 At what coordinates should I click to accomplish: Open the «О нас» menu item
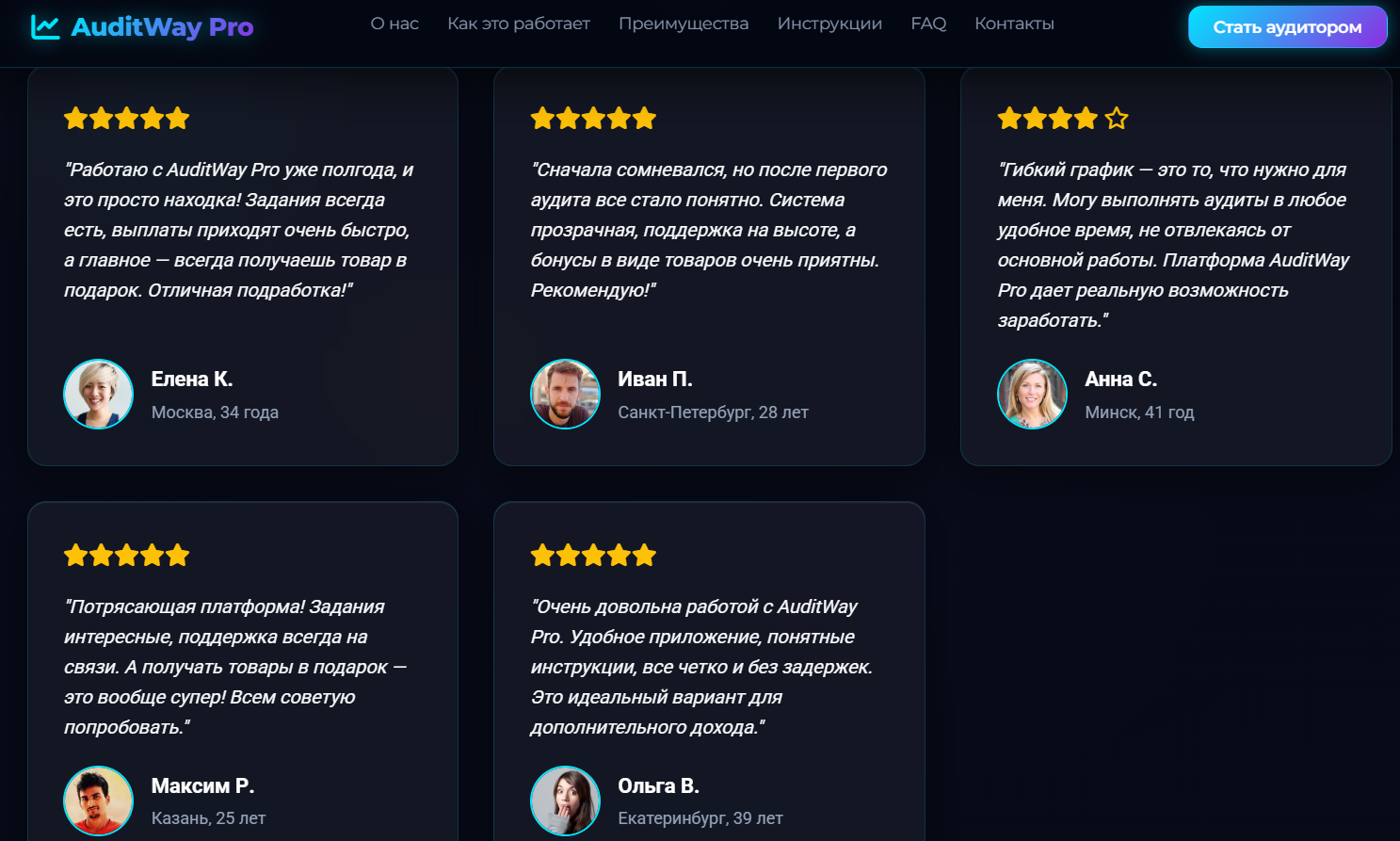(x=394, y=24)
